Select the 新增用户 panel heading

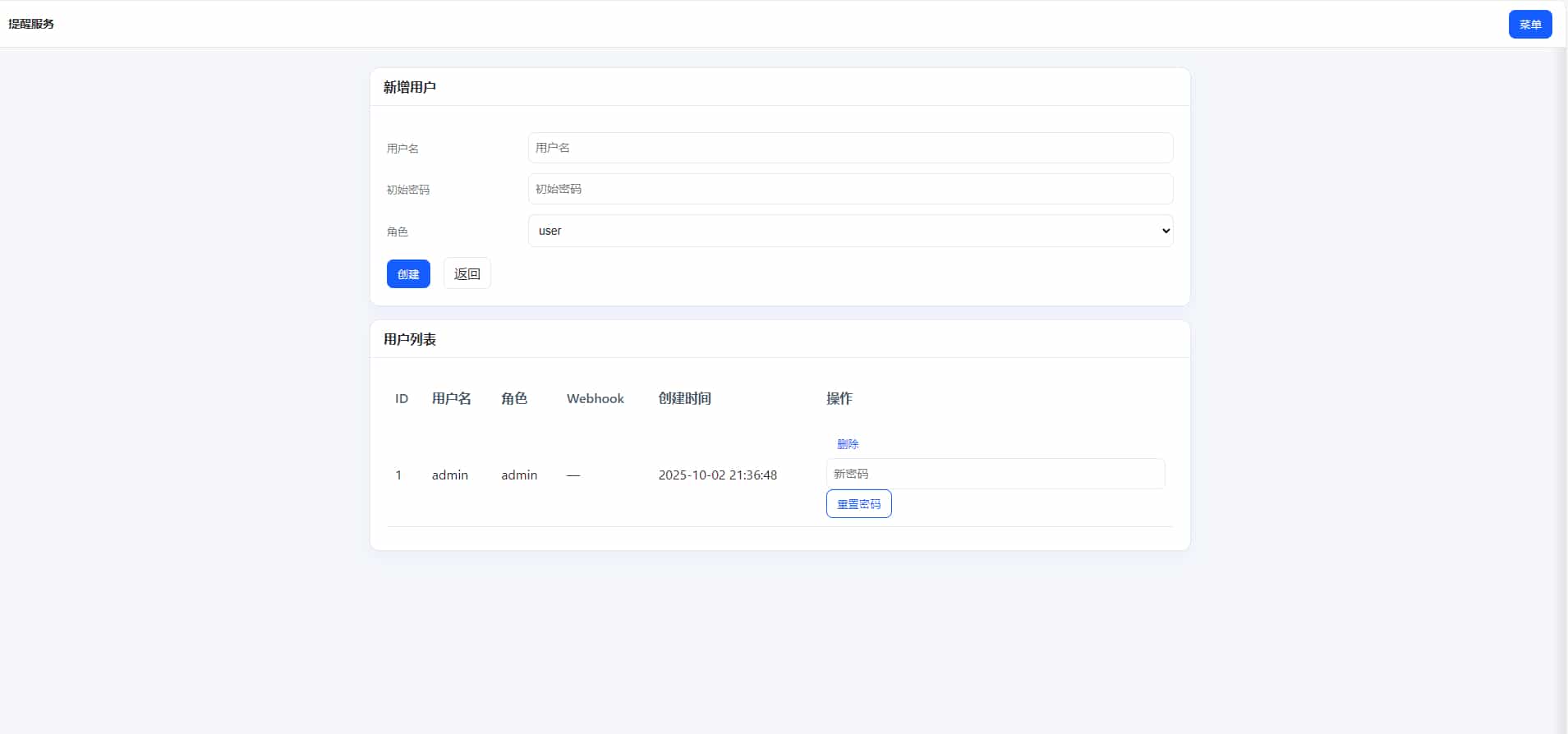click(410, 87)
